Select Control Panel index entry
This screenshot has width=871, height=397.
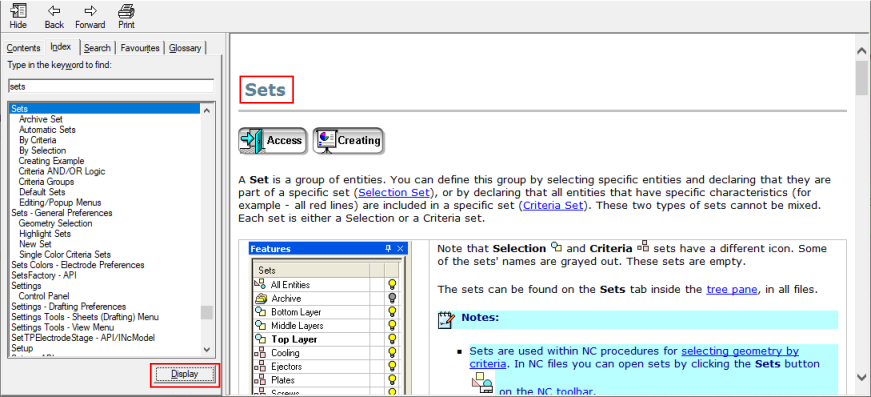pyautogui.click(x=43, y=297)
